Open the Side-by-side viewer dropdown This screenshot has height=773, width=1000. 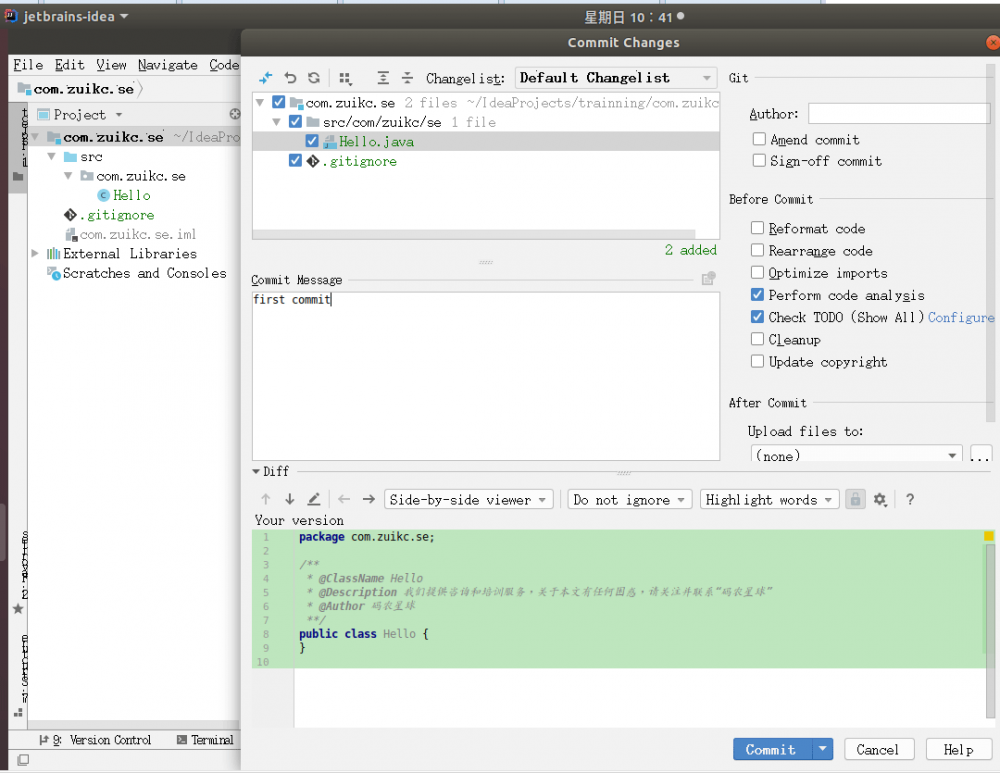[x=468, y=499]
